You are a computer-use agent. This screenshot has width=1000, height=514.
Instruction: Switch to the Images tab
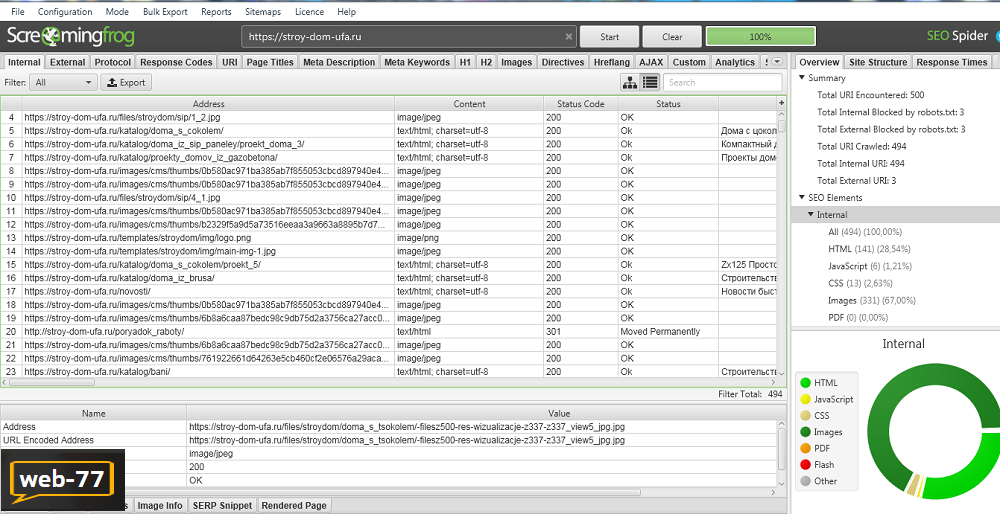pyautogui.click(x=517, y=62)
